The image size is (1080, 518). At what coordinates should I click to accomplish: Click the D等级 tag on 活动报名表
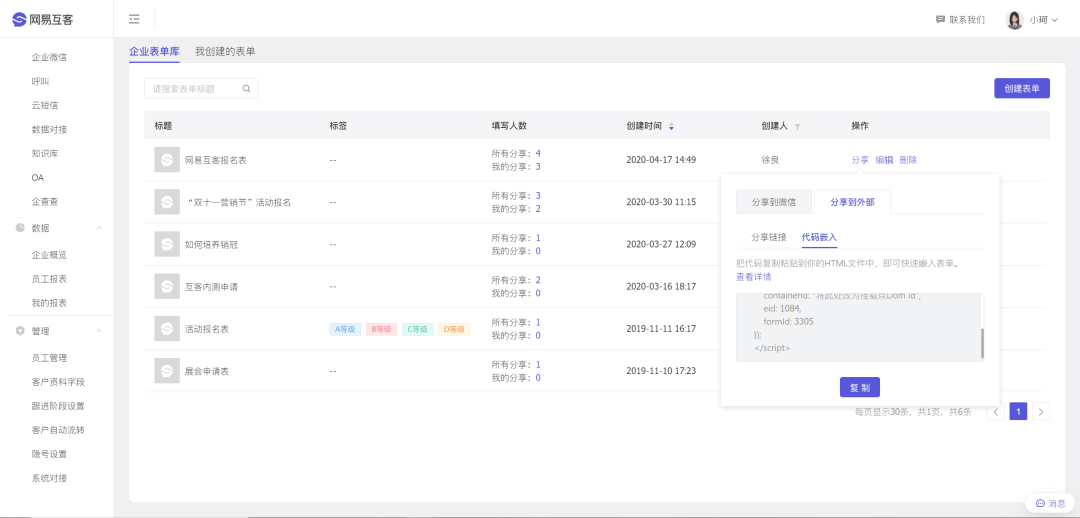(x=454, y=329)
